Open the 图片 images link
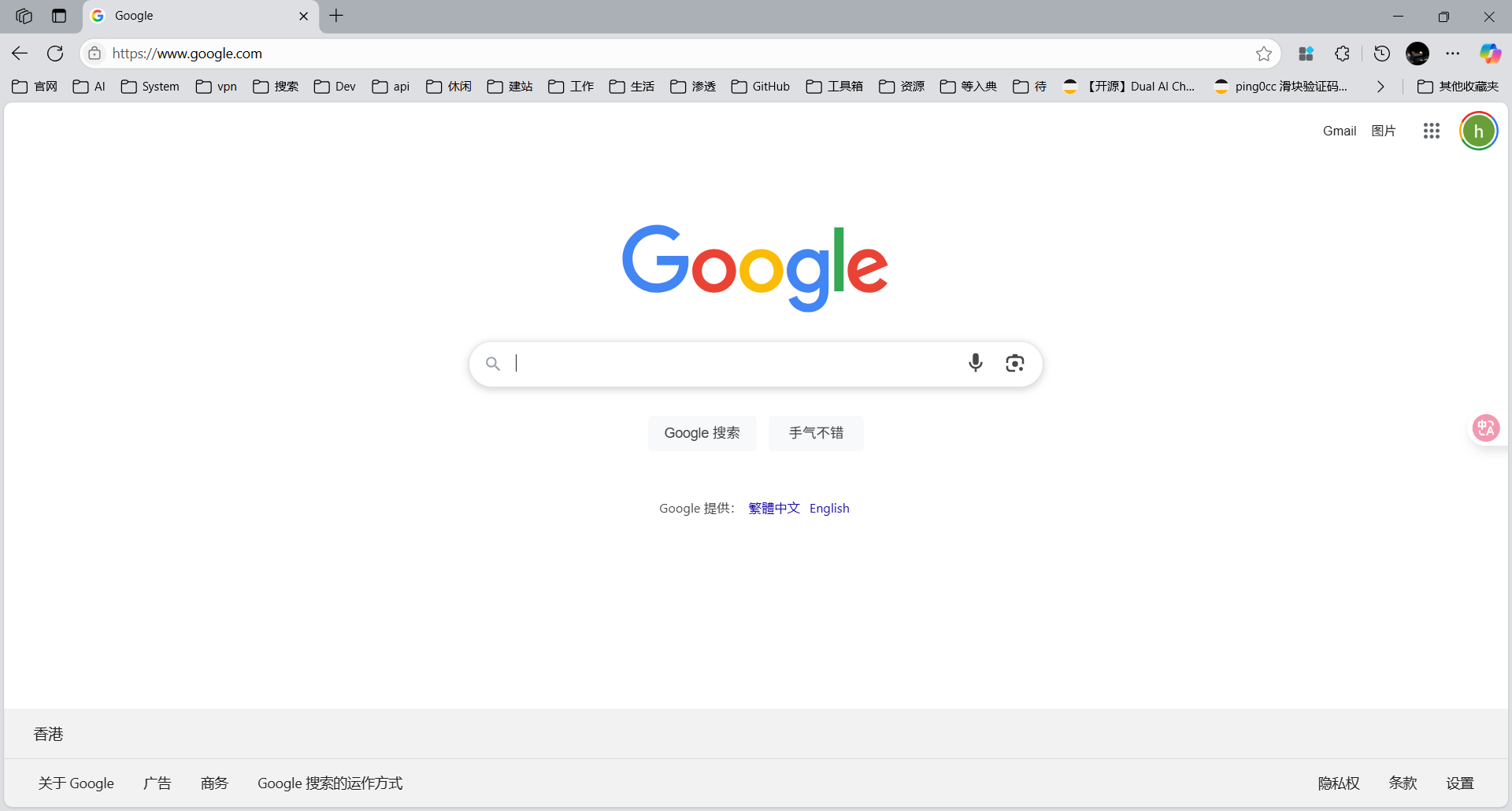The width and height of the screenshot is (1512, 811). pyautogui.click(x=1384, y=131)
